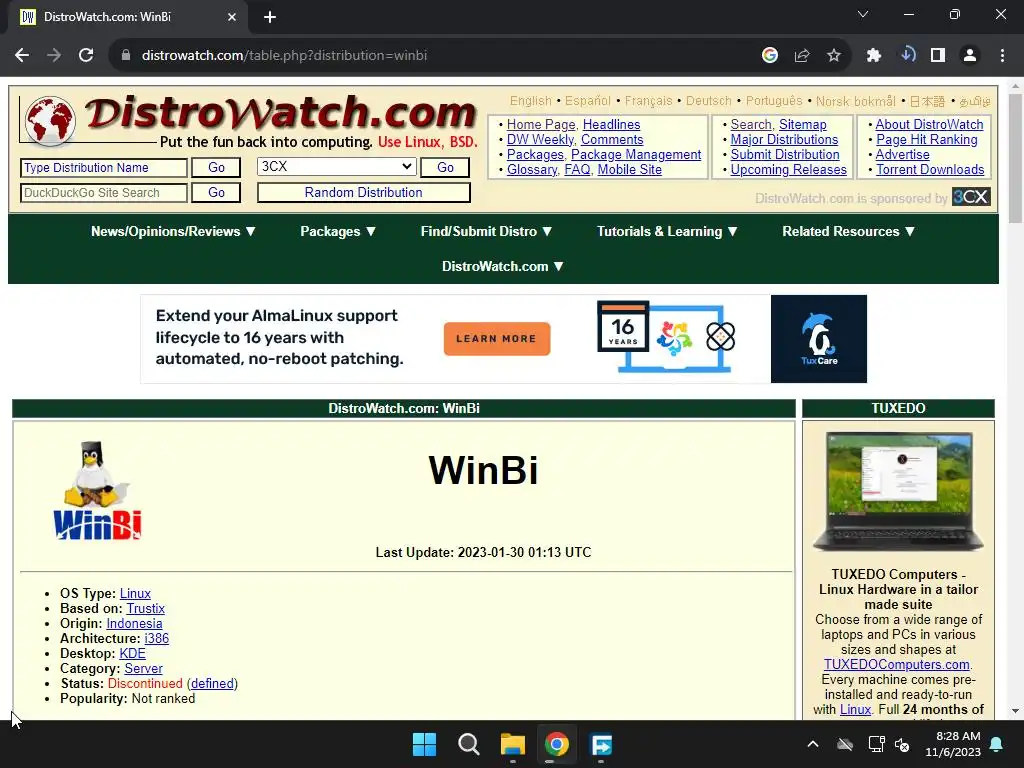Screen dimensions: 1024x768
Task: Reload the page with refresh icon
Action: coord(86,56)
